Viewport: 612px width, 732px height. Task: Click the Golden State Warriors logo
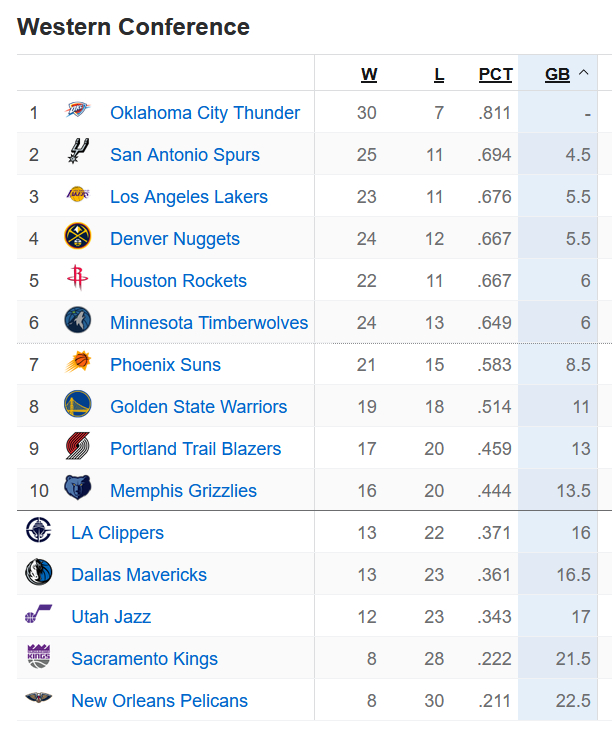pyautogui.click(x=78, y=406)
